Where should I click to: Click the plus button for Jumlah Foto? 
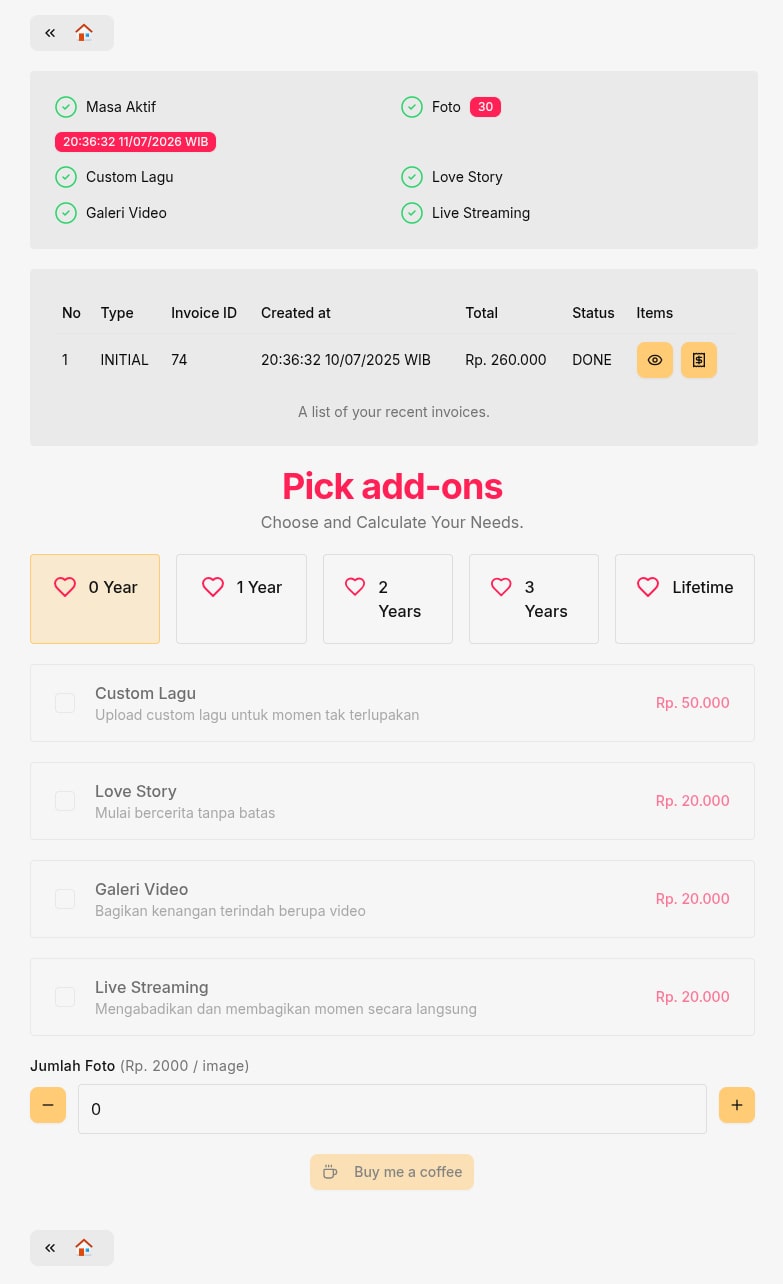(x=737, y=1105)
